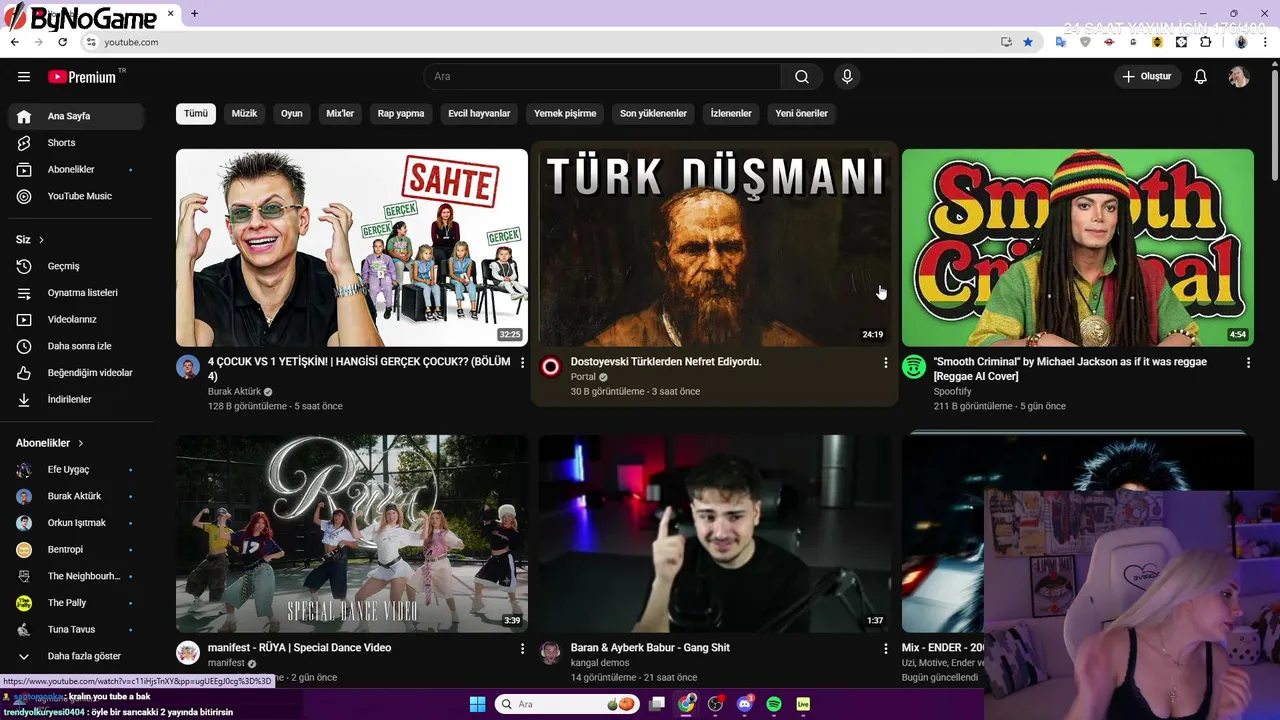Viewport: 1280px width, 720px height.
Task: Open a new browser tab
Action: [x=194, y=14]
